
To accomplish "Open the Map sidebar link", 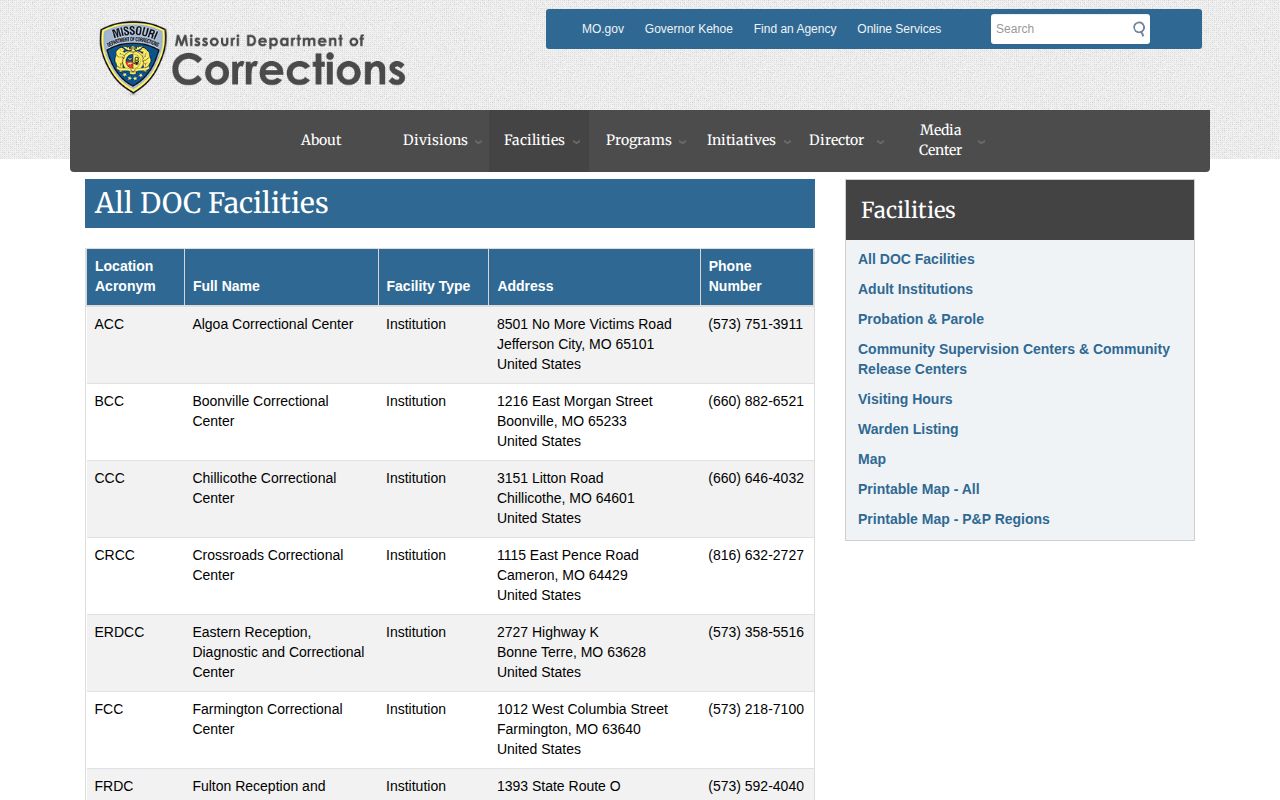I will [872, 459].
